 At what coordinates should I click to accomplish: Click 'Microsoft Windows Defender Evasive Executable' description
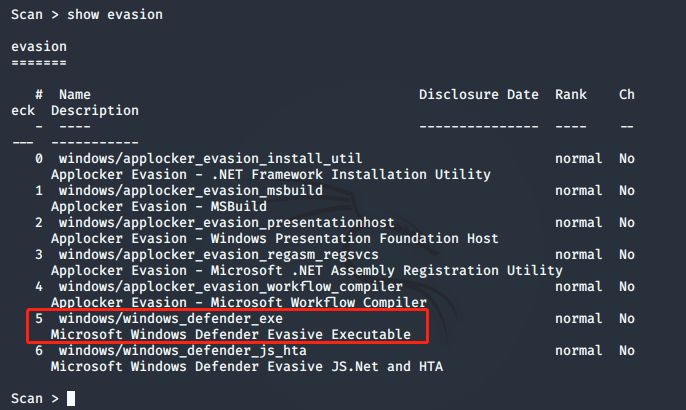click(231, 334)
